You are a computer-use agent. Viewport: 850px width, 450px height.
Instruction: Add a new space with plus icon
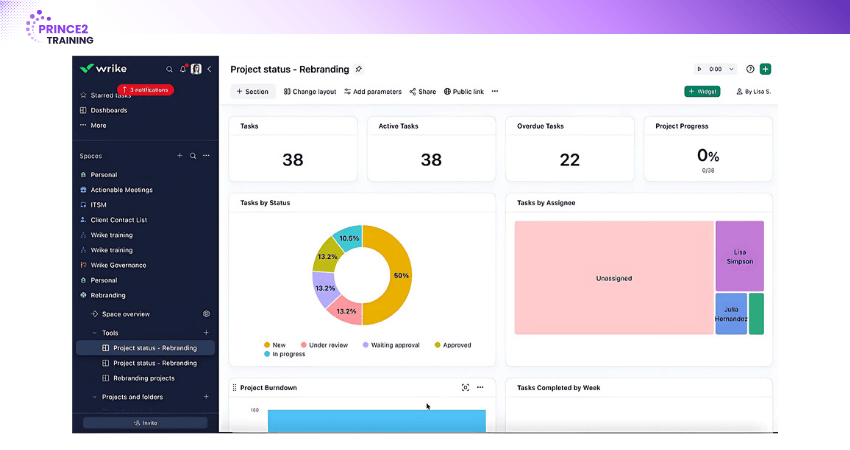tap(180, 156)
